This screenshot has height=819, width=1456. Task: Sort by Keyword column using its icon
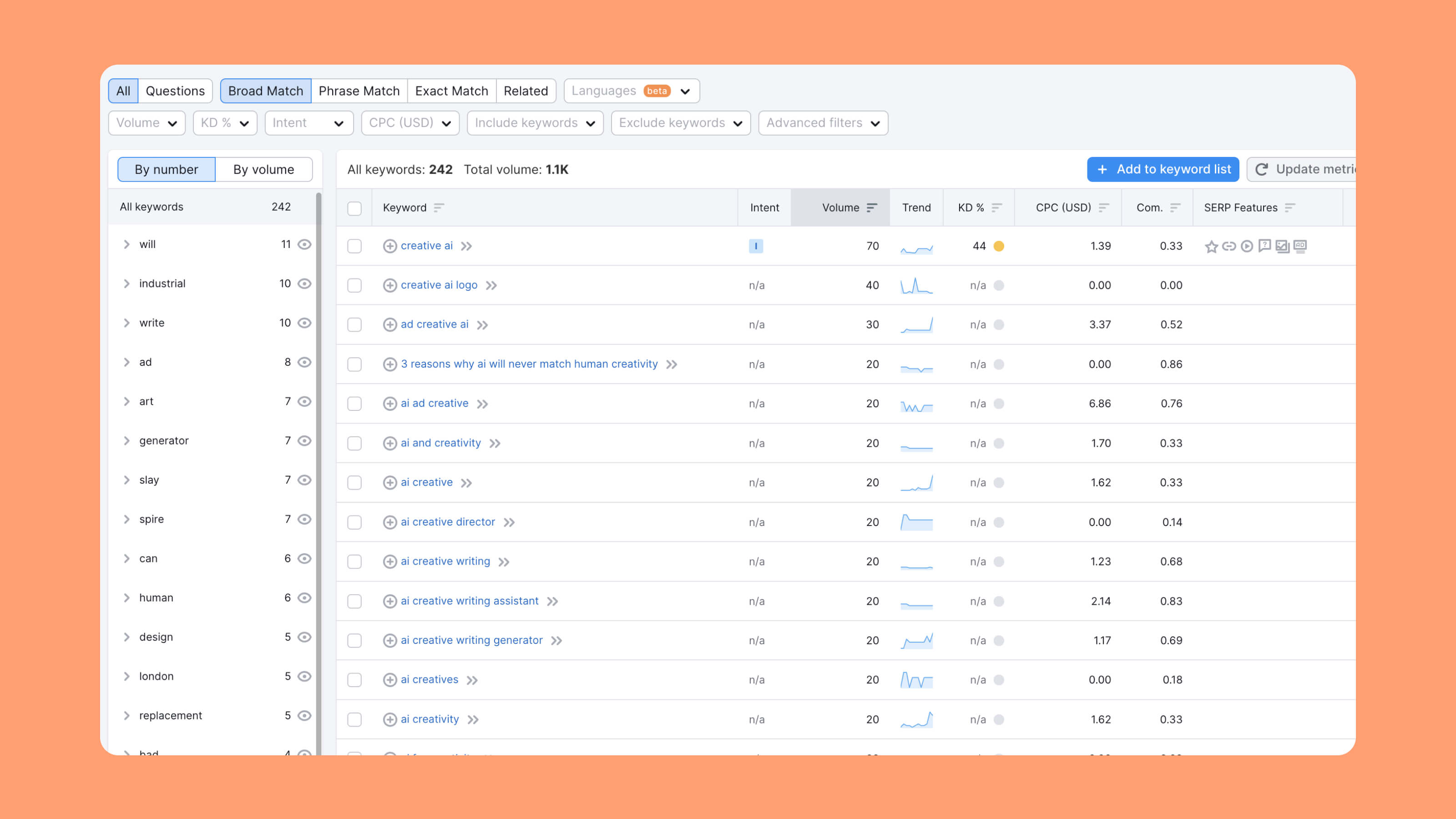439,207
